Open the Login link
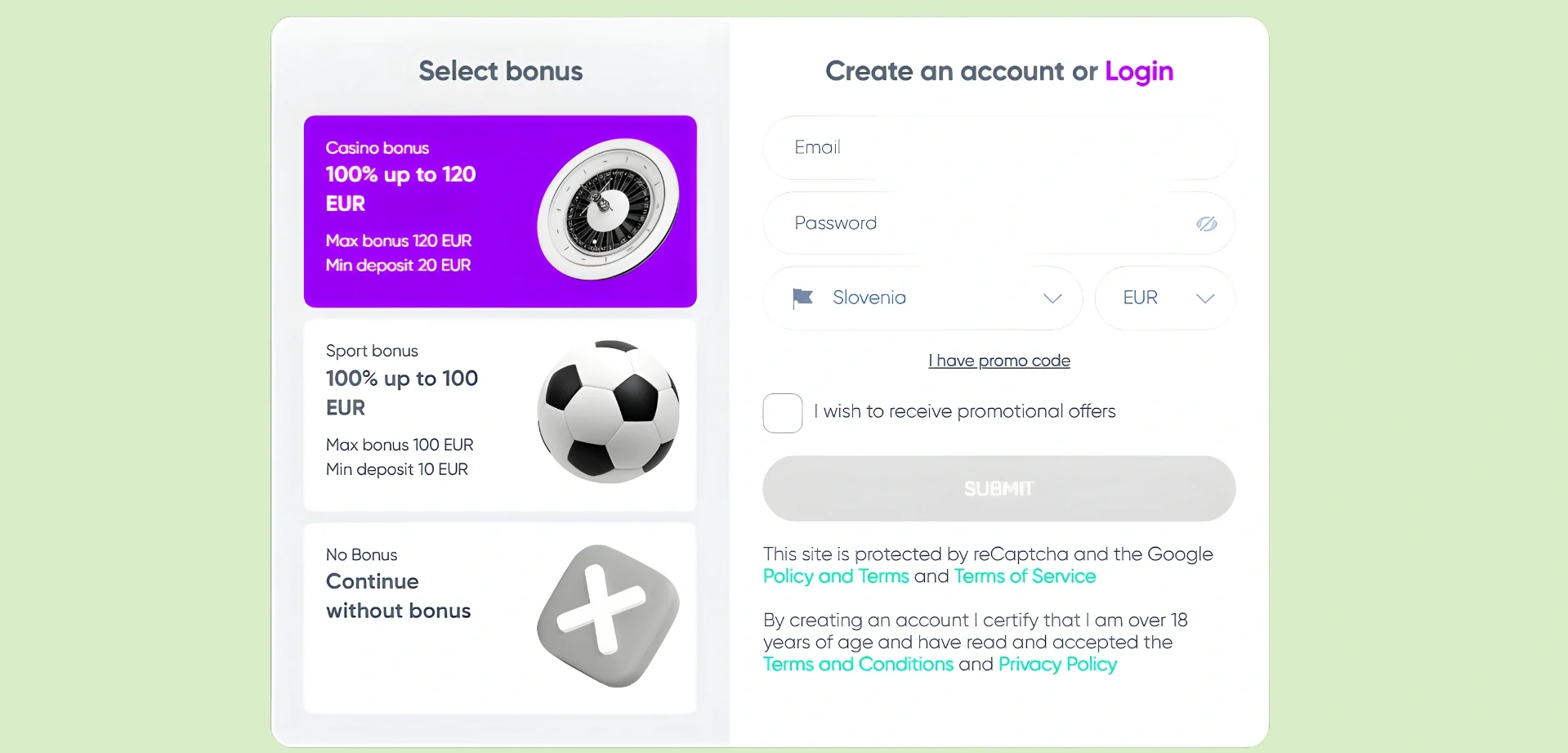1568x753 pixels. tap(1138, 72)
